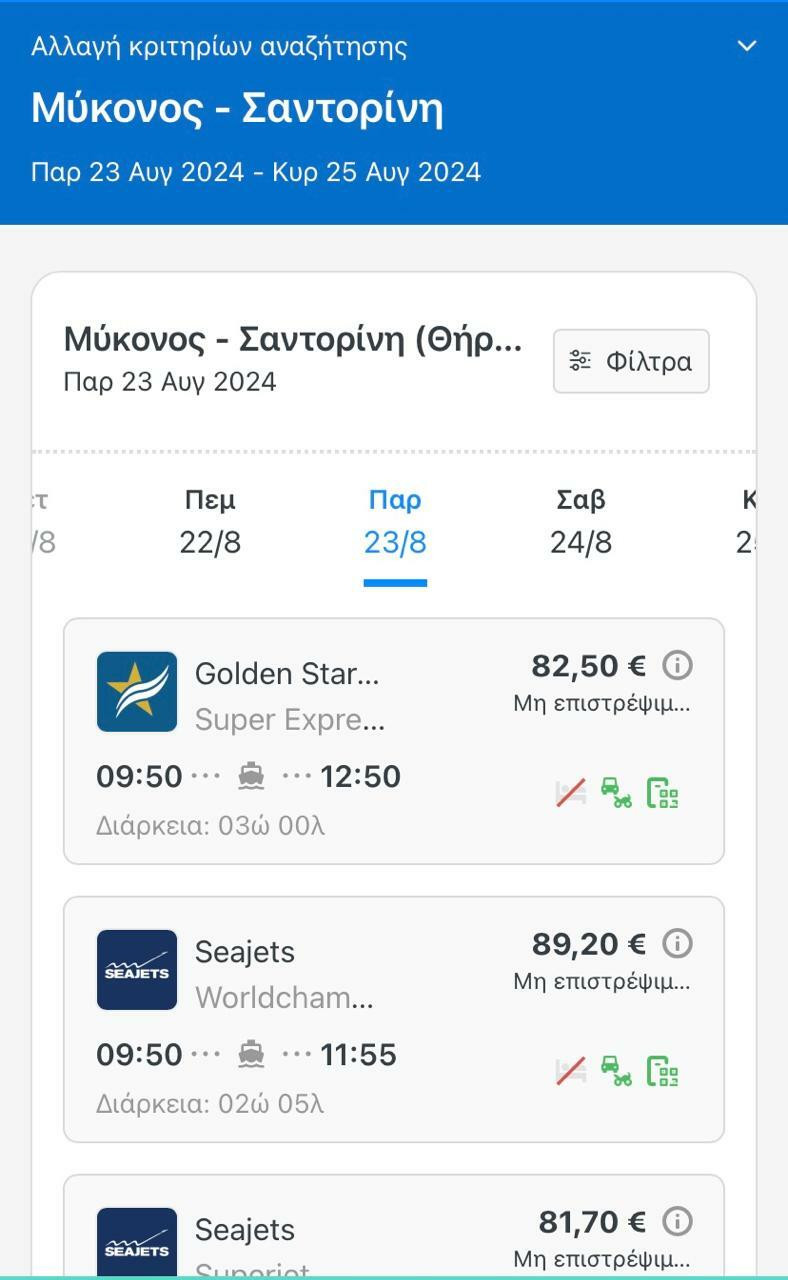Click the ferry icon on the Golden Star trip

click(x=251, y=777)
